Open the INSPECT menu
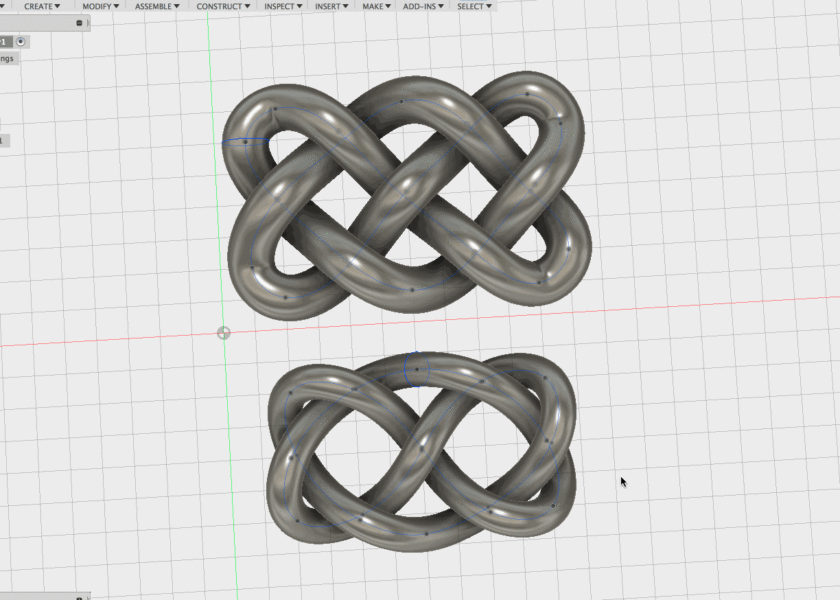Image resolution: width=840 pixels, height=600 pixels. click(283, 6)
